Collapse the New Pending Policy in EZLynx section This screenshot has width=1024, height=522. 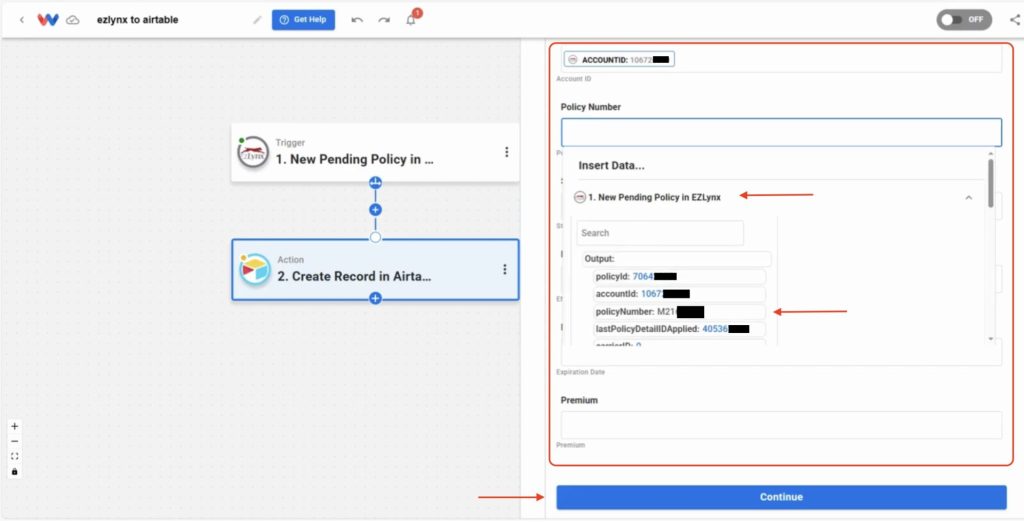tap(968, 197)
